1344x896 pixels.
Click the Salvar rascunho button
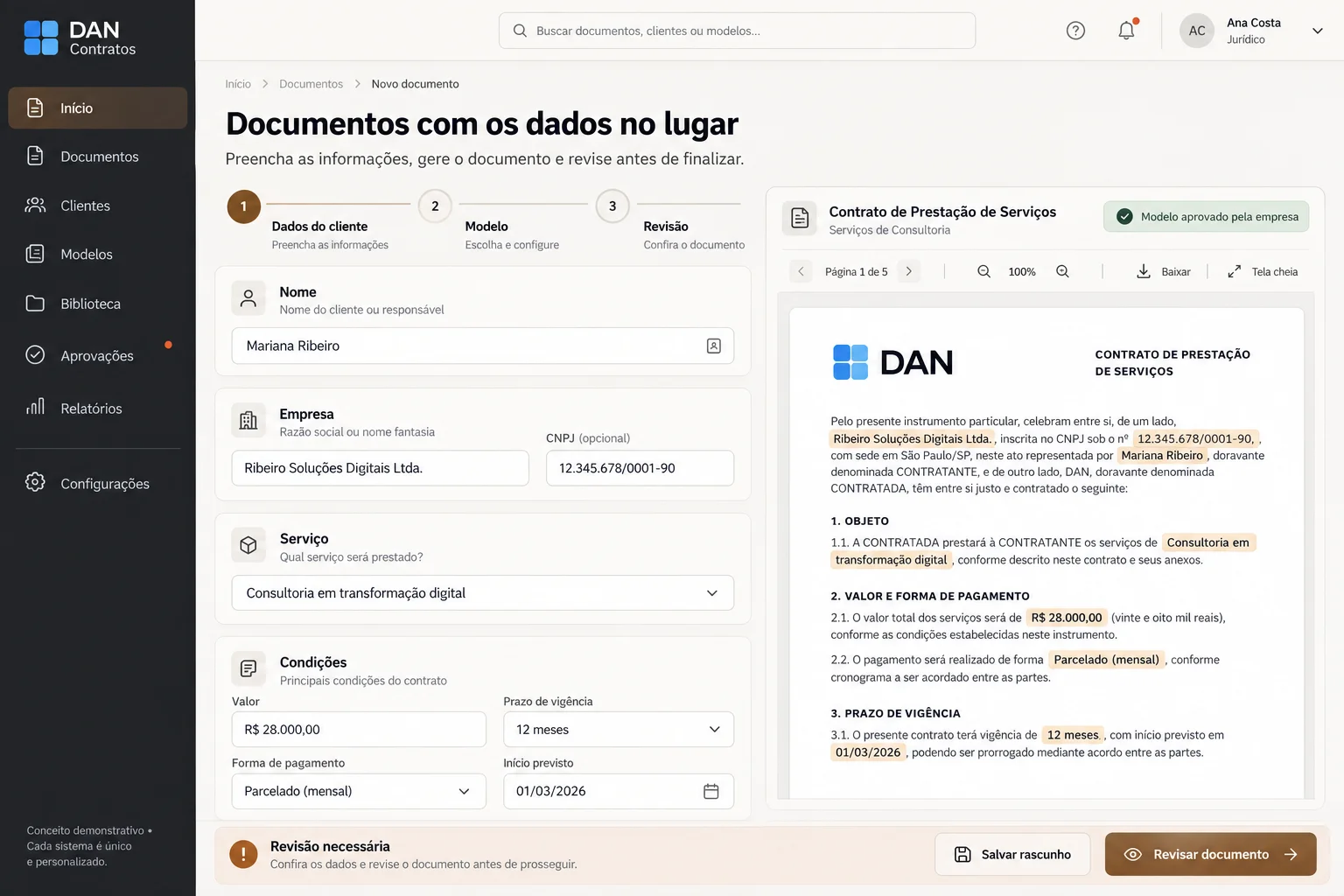point(1012,854)
